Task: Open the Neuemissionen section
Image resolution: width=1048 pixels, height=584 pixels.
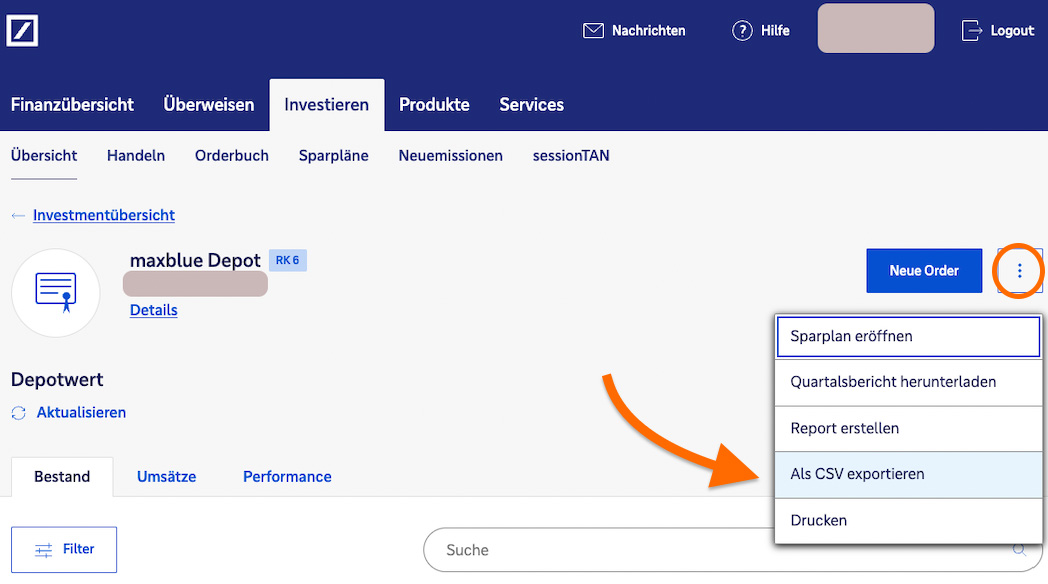Action: (x=450, y=156)
